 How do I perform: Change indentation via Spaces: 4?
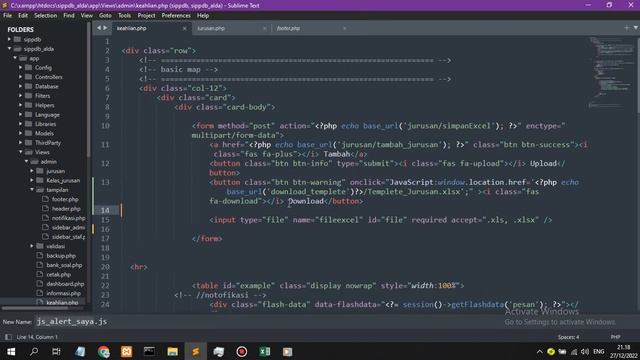coord(569,337)
